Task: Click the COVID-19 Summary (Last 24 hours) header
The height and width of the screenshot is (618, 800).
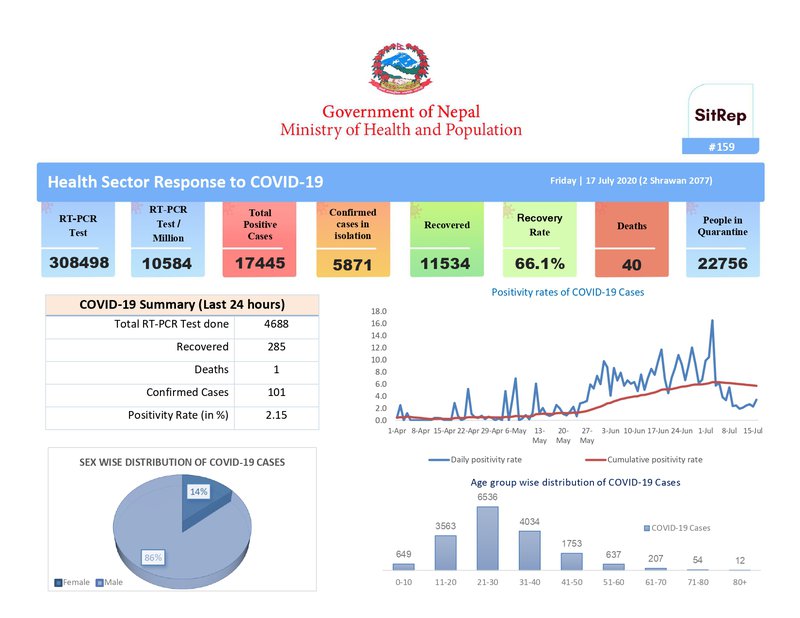Action: (182, 305)
